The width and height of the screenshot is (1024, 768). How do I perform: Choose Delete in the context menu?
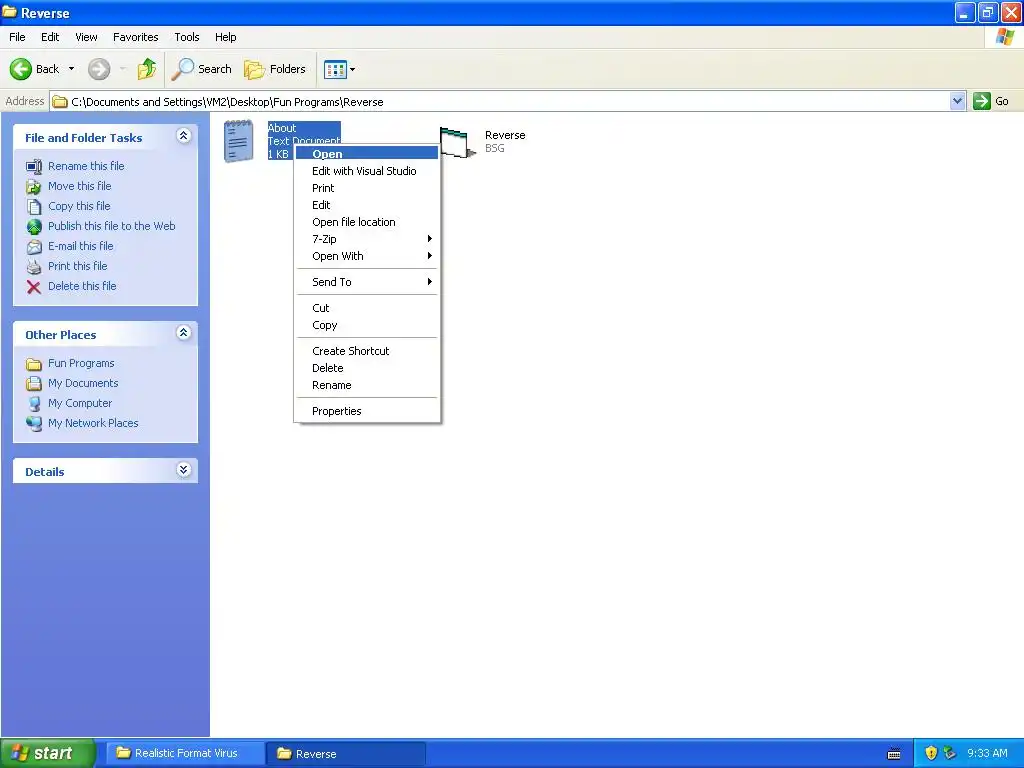tap(367, 368)
